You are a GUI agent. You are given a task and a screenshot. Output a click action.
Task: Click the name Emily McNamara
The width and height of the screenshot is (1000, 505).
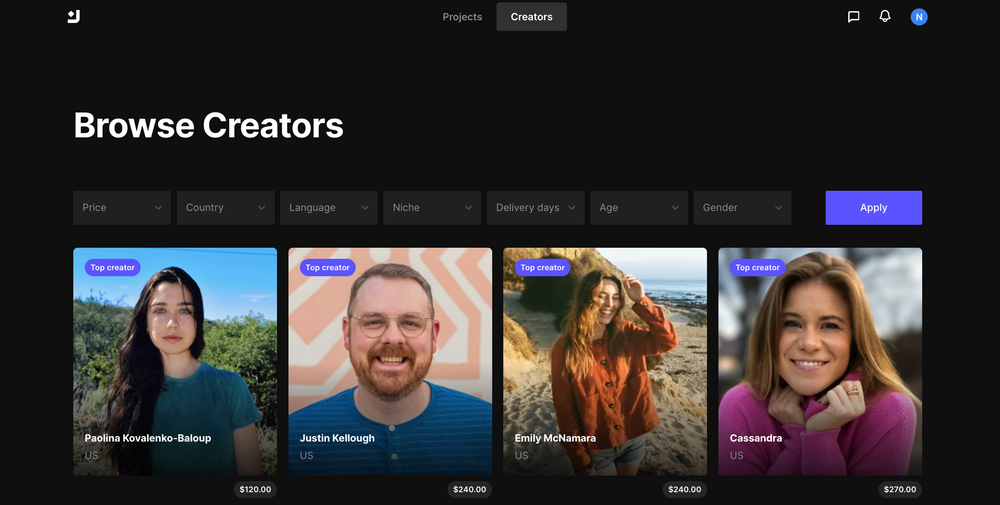(555, 438)
